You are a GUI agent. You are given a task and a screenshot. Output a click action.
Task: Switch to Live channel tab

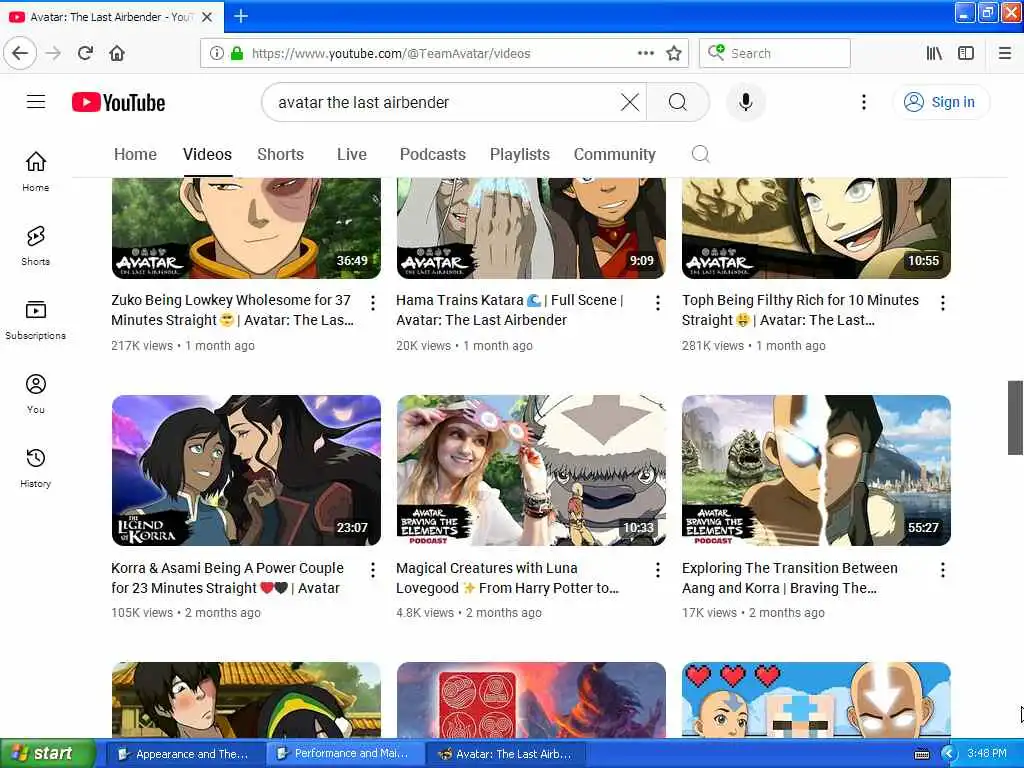(x=351, y=154)
